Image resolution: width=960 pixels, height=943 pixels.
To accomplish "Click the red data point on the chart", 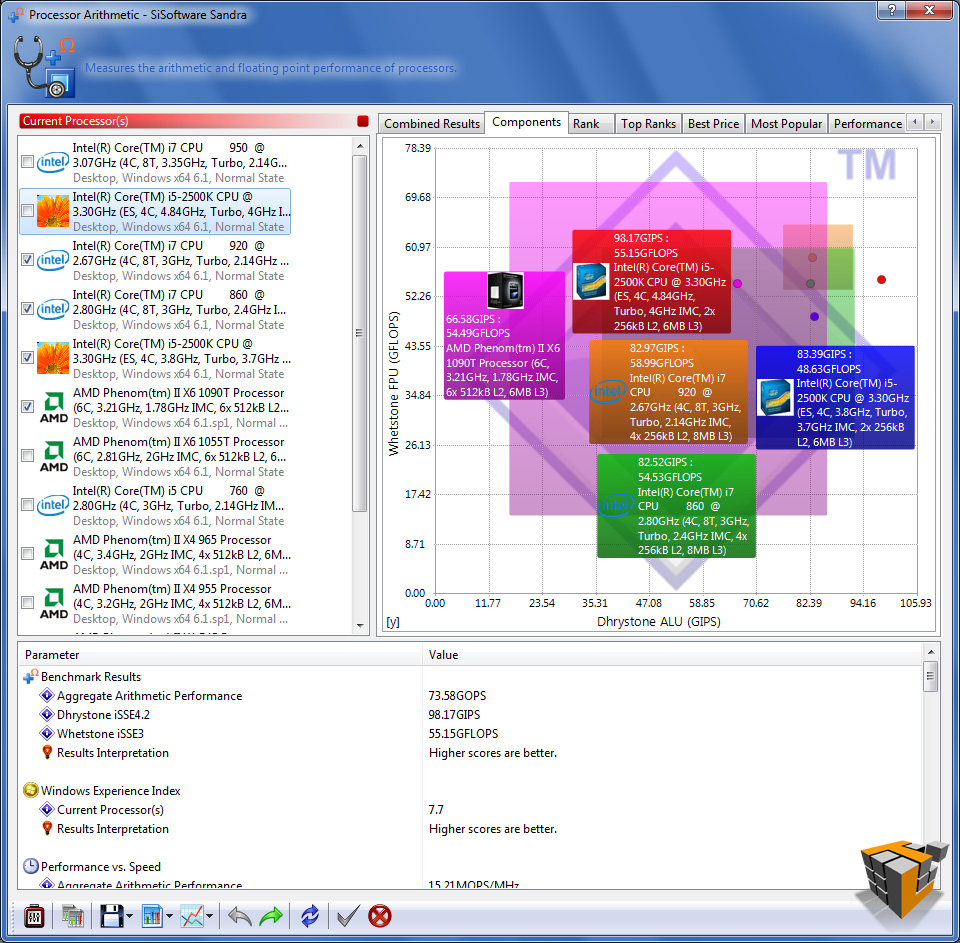I will 881,280.
